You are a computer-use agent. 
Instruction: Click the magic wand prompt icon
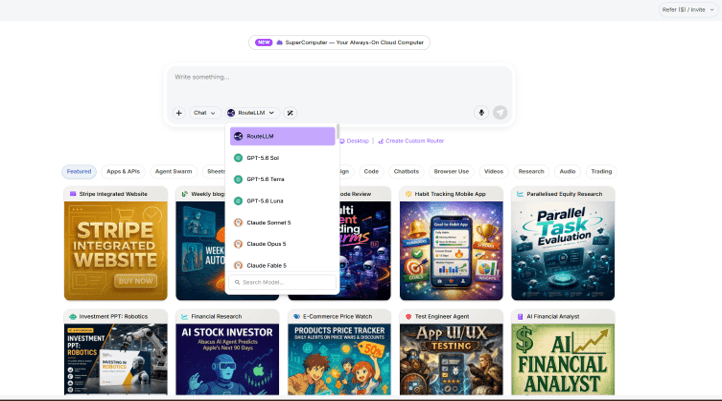click(290, 113)
